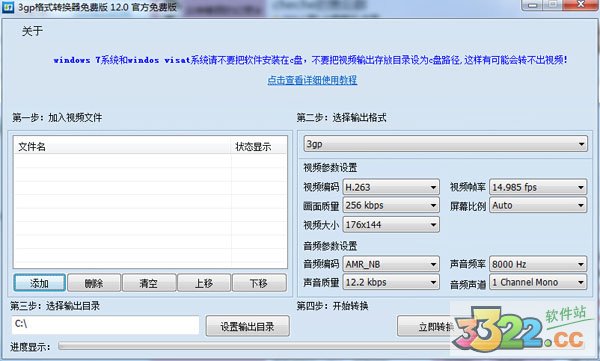
Task: Open the 音频声道 1 Channel Mono dropdown
Action: click(538, 282)
